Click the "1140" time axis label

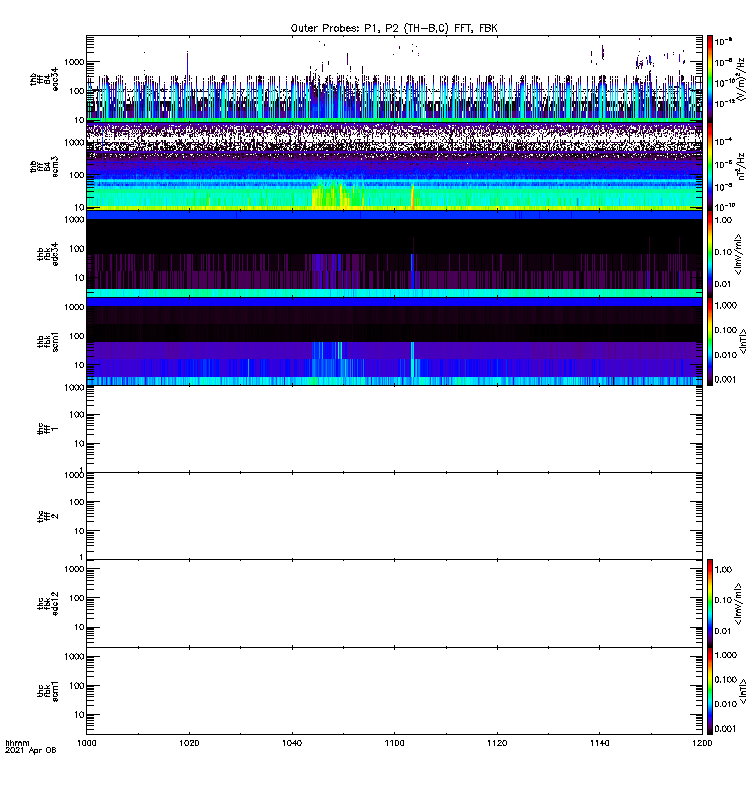tap(599, 743)
